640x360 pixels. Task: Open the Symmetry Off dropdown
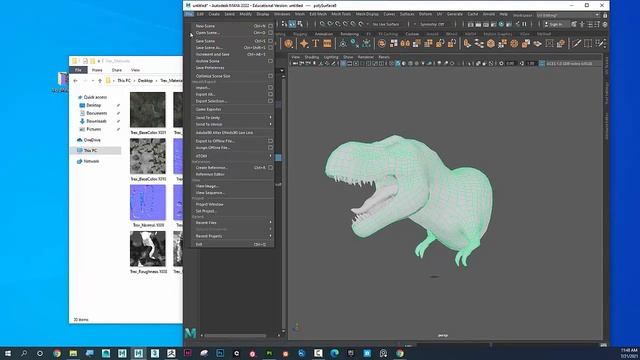[x=432, y=24]
